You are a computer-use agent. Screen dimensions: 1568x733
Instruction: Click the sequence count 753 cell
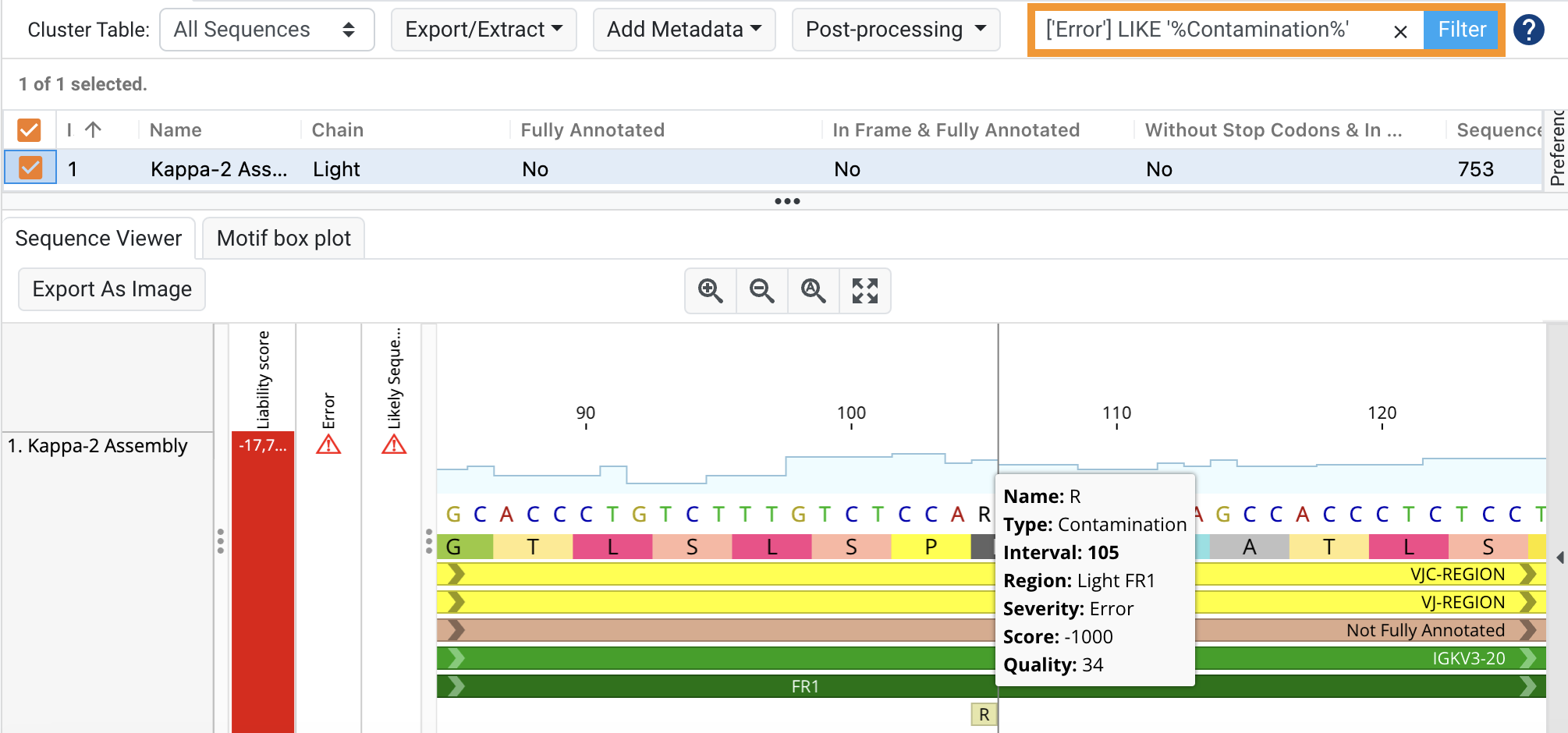pos(1476,169)
